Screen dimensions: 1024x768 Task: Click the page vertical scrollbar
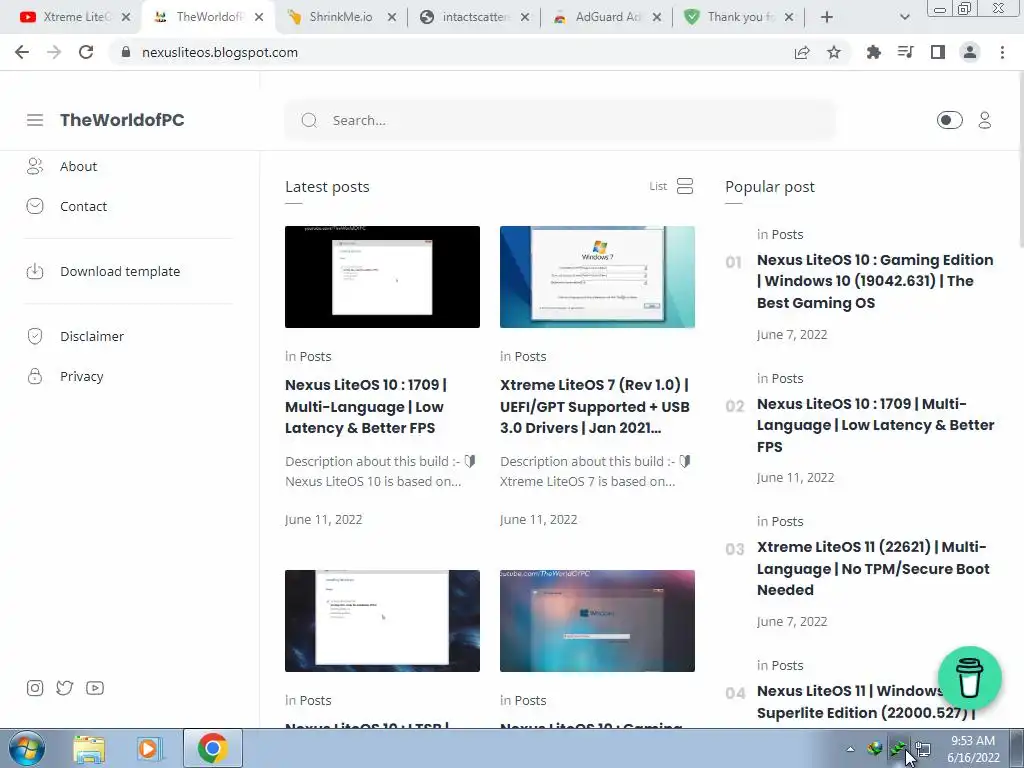pos(1019,159)
